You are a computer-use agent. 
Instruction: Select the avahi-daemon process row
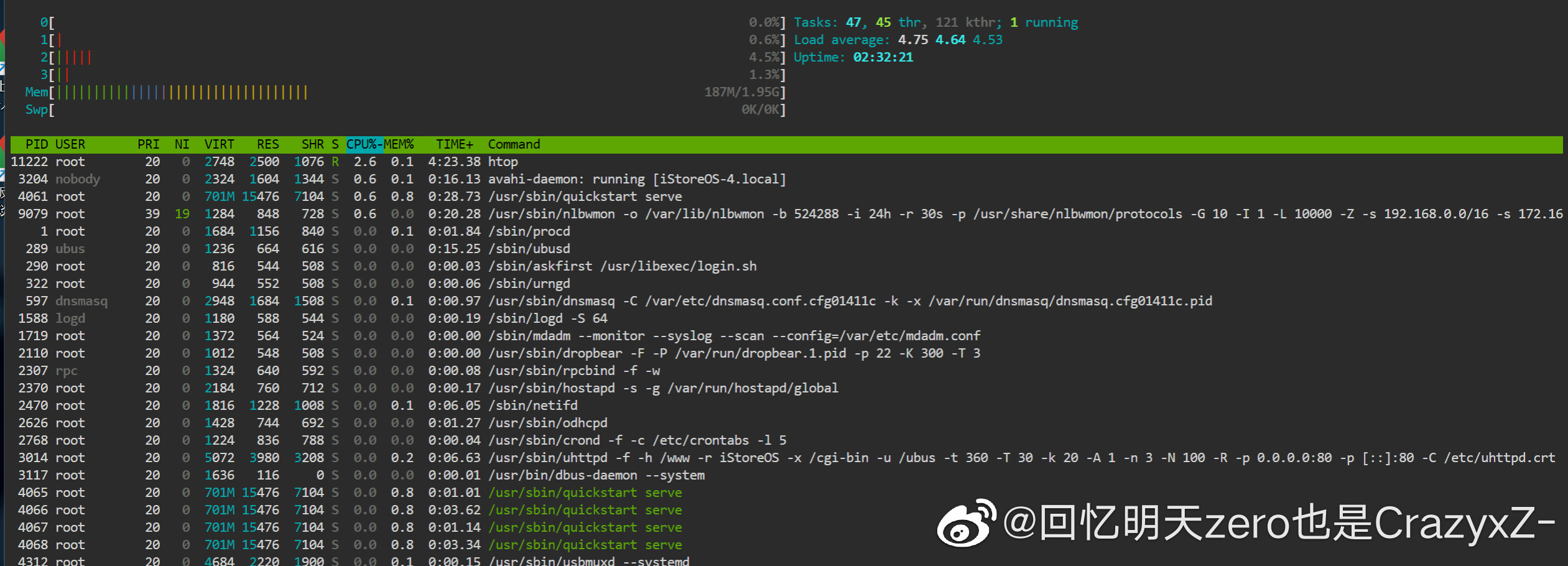click(636, 179)
